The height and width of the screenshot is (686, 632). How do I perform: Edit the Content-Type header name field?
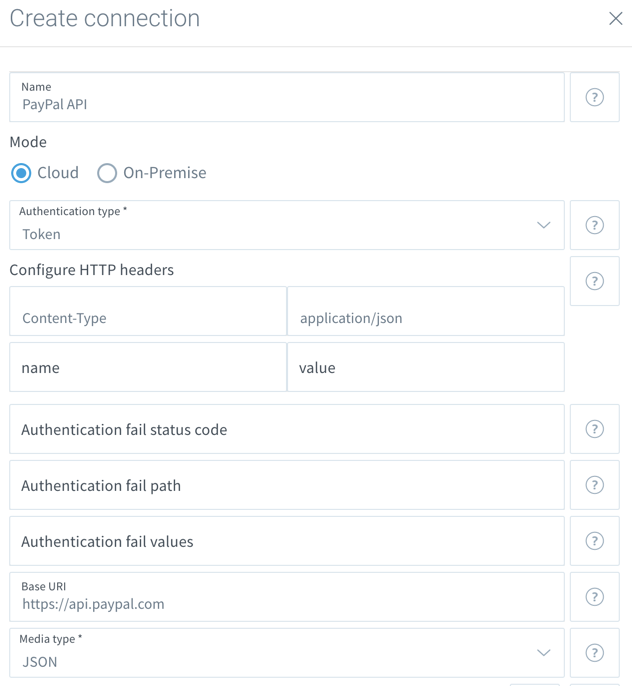(x=148, y=312)
